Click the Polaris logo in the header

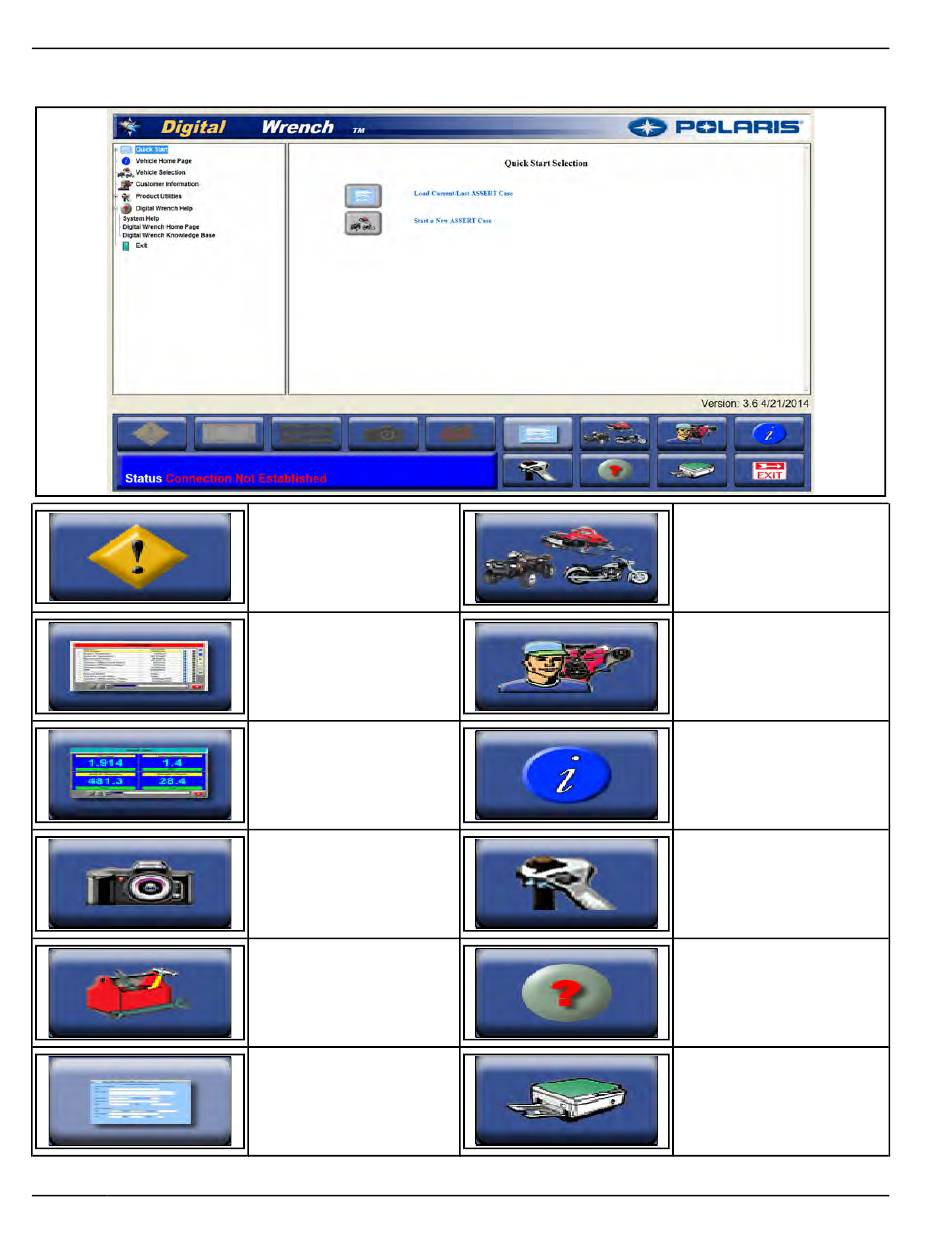click(715, 127)
